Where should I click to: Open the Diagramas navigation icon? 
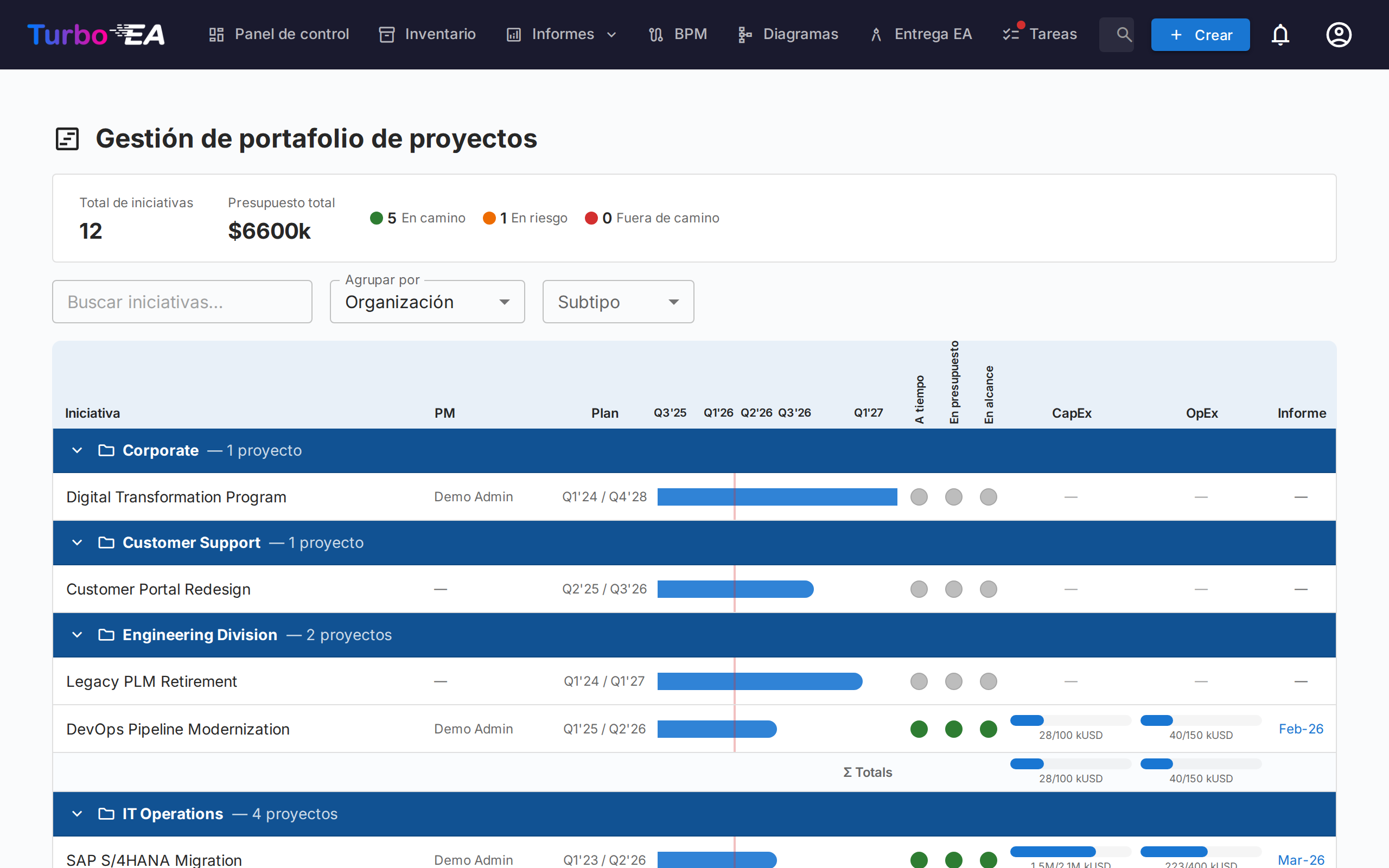tap(744, 34)
